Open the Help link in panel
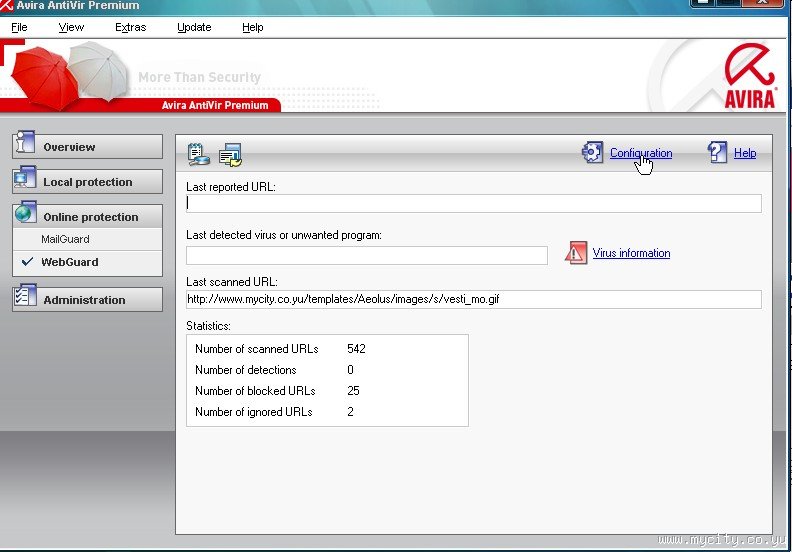 745,153
